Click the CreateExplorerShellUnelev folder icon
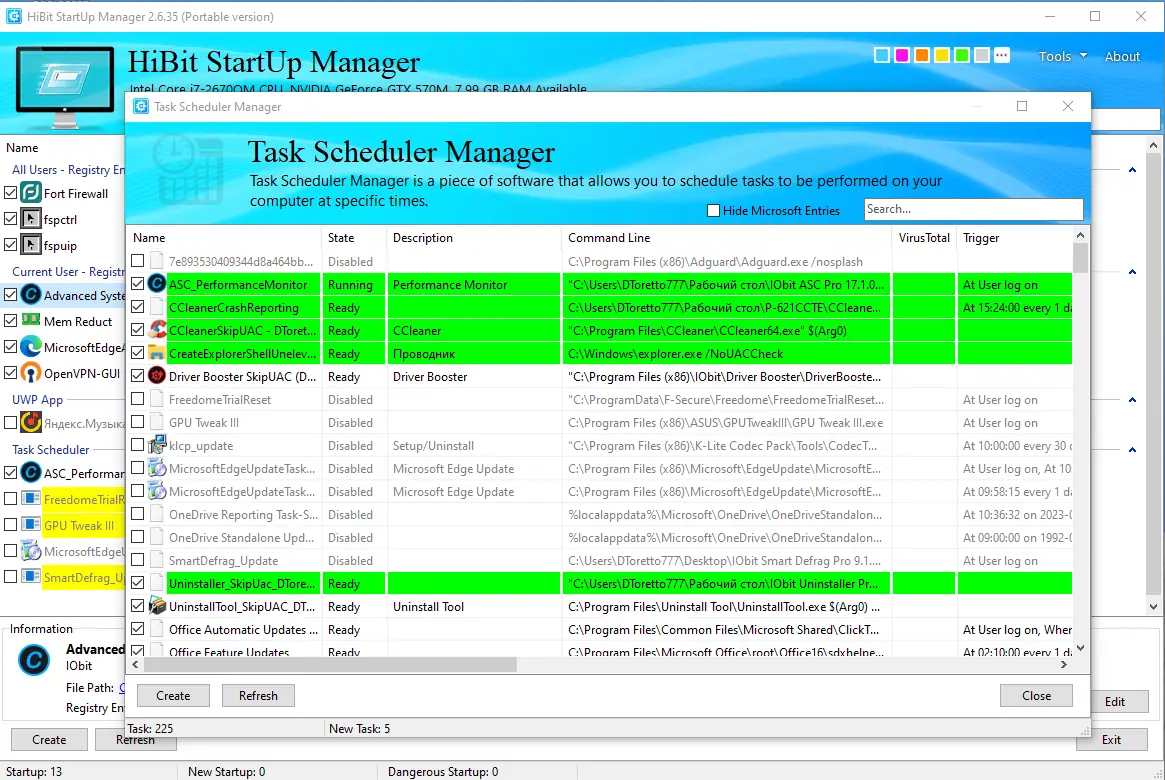Screen dimensions: 1165x780 pyautogui.click(x=157, y=353)
